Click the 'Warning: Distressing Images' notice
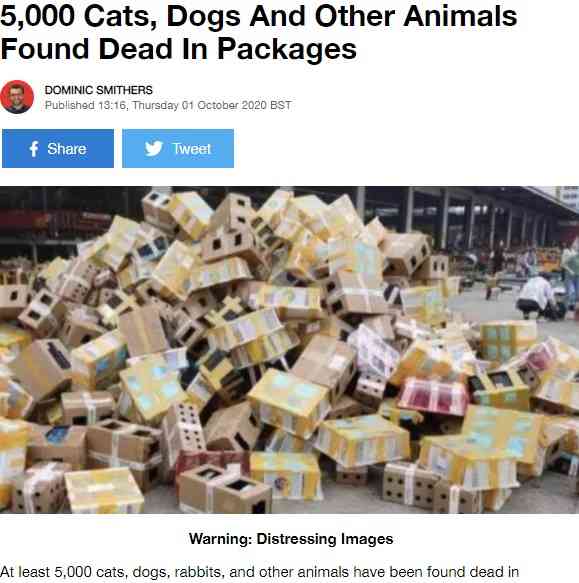This screenshot has height=583, width=579. pyautogui.click(x=291, y=539)
